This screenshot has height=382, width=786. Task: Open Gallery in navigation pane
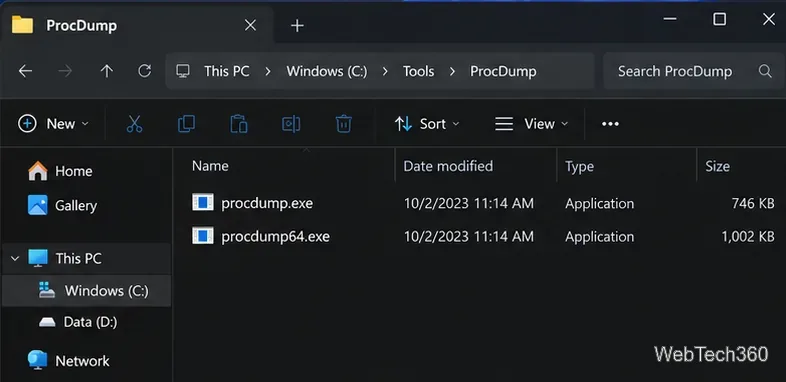(76, 206)
